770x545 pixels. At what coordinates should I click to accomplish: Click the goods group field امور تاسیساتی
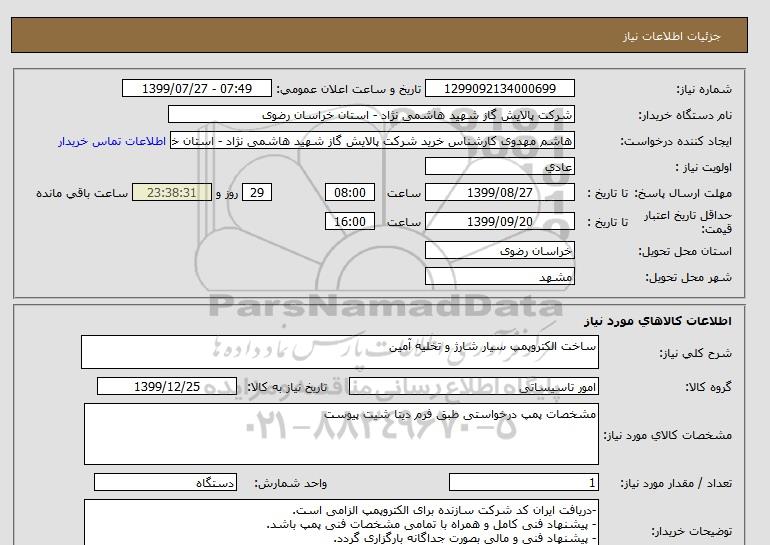click(473, 386)
